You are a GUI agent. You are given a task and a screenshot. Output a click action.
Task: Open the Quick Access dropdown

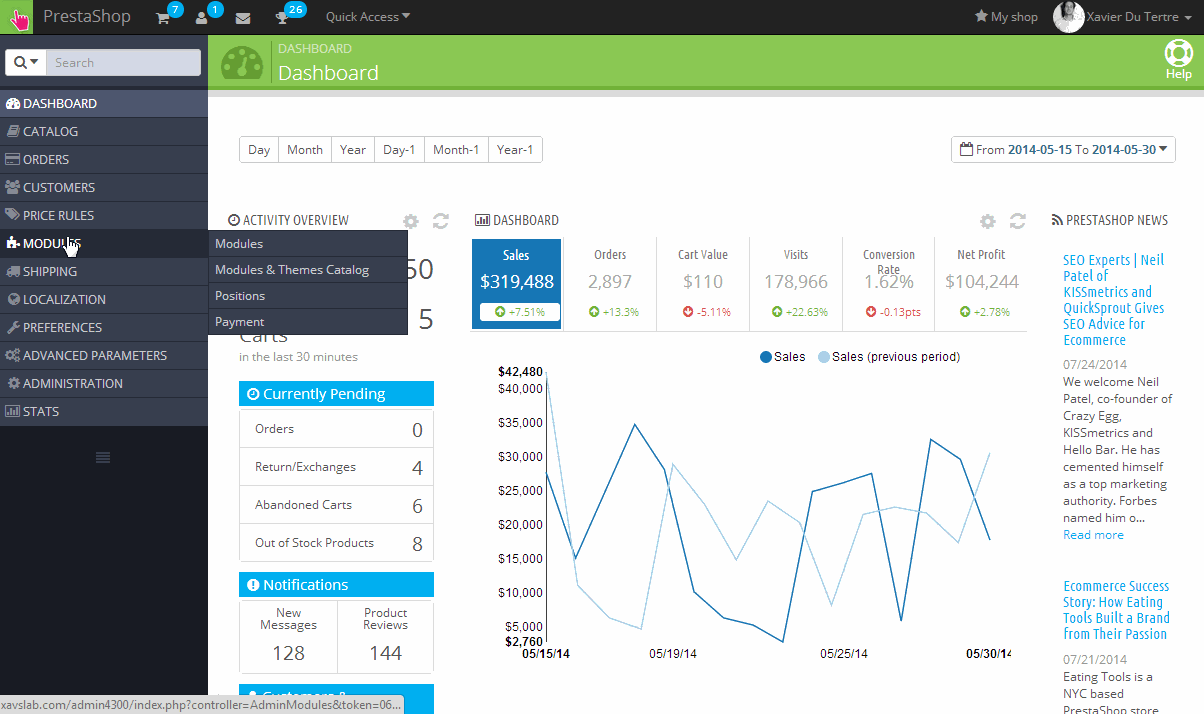pos(368,17)
